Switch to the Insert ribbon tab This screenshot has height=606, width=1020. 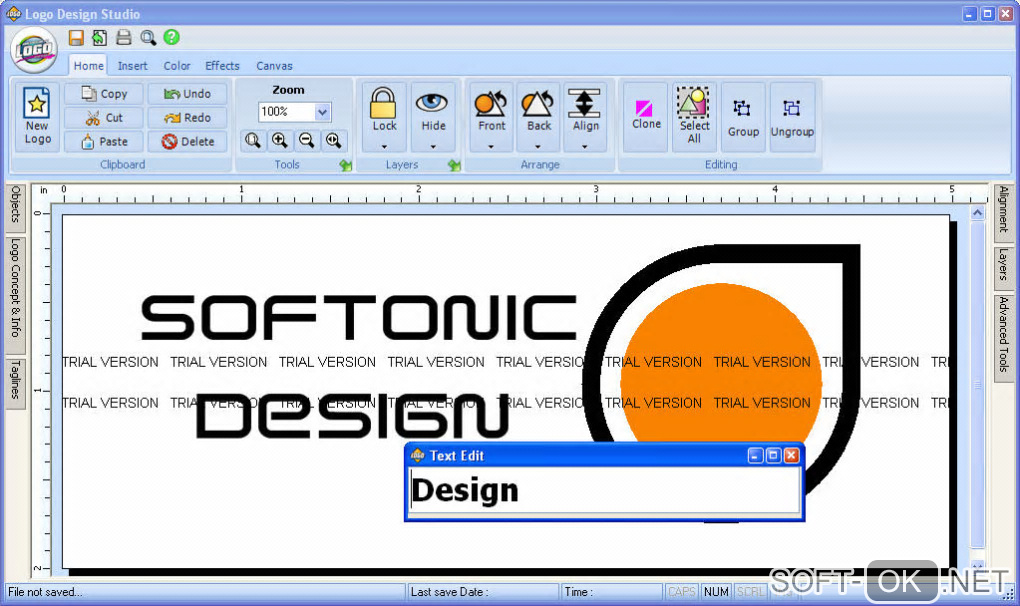132,66
